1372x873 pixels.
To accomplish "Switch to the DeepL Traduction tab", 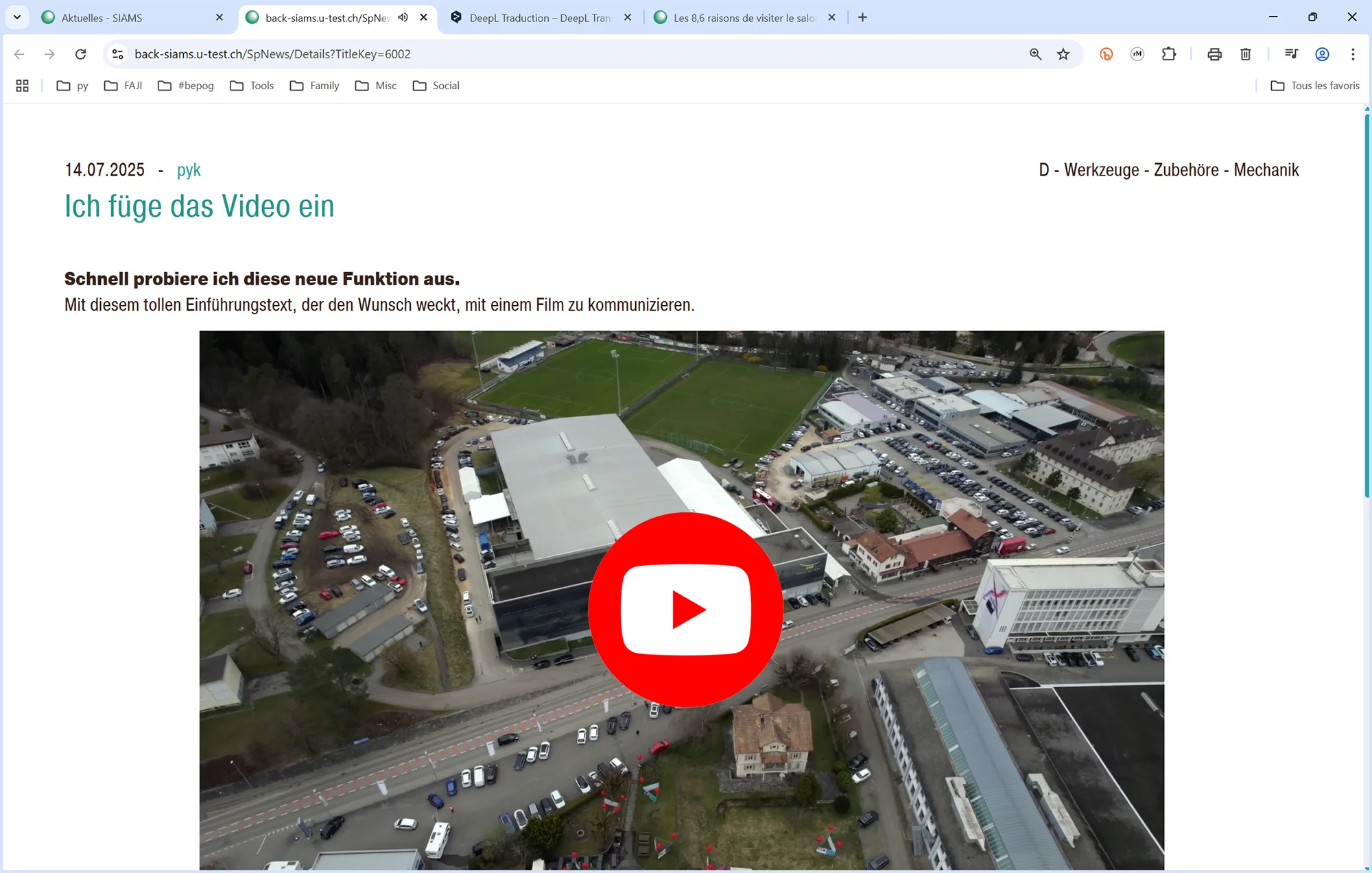I will pyautogui.click(x=539, y=18).
